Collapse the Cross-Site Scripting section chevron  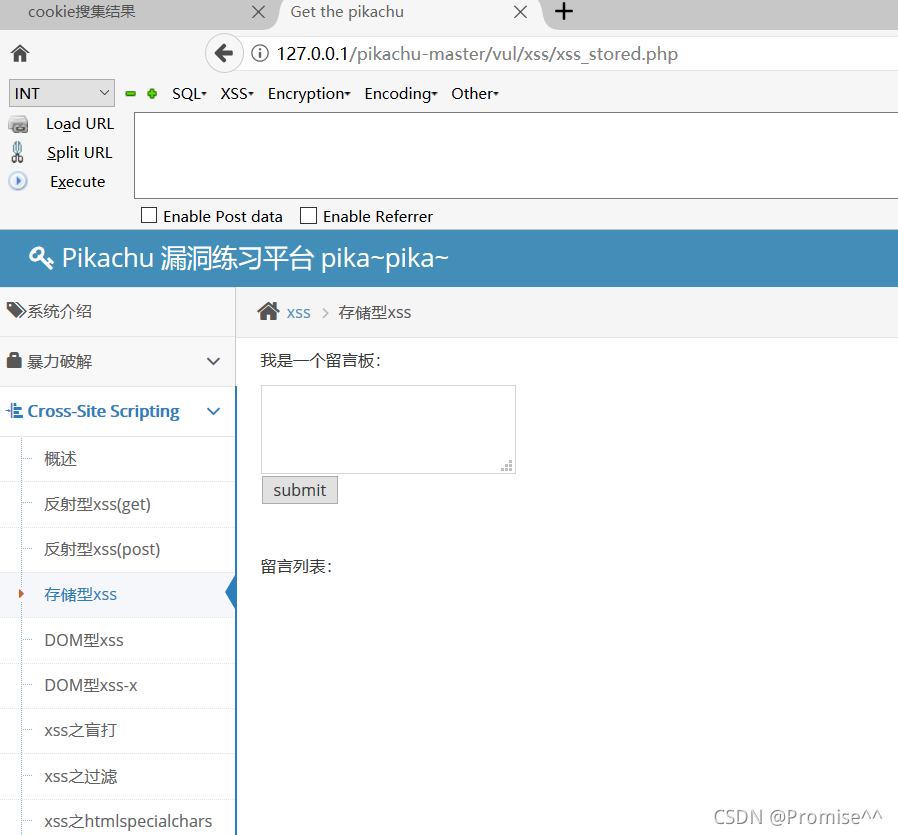[214, 411]
